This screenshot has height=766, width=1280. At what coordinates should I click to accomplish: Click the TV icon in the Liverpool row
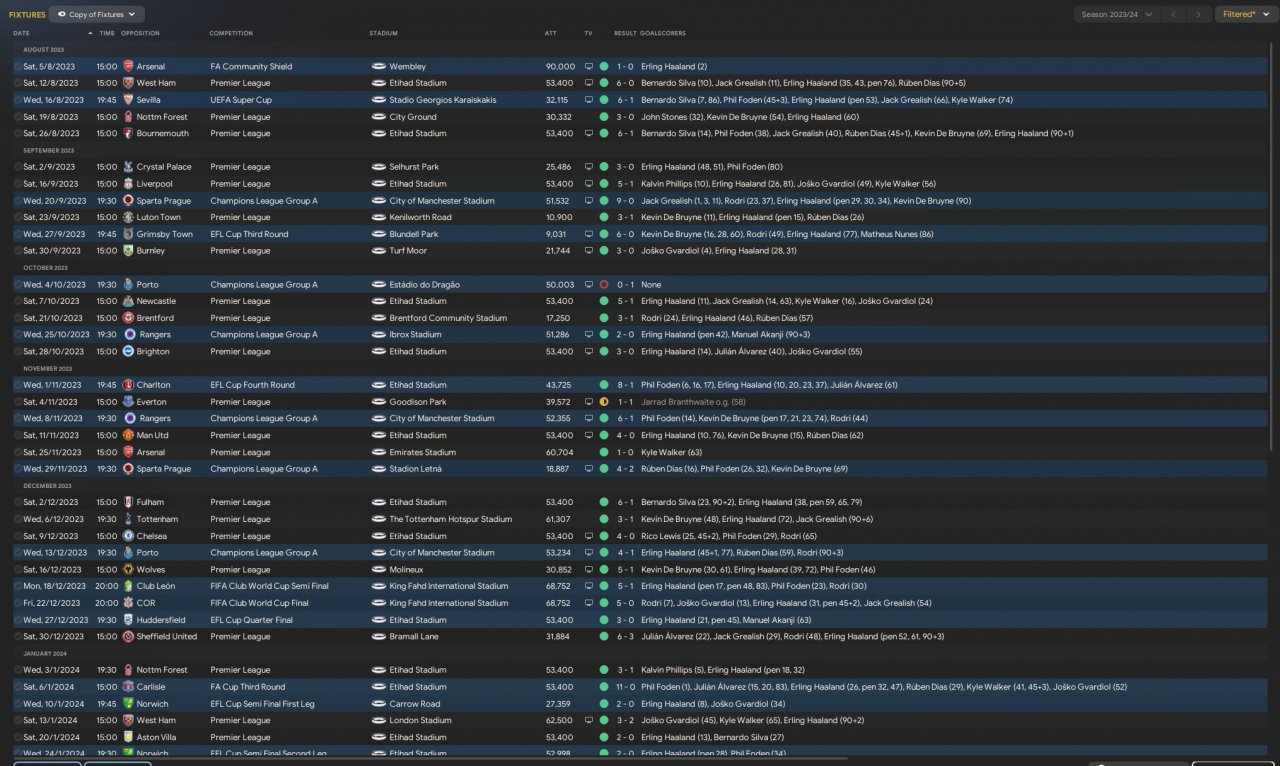pyautogui.click(x=589, y=184)
